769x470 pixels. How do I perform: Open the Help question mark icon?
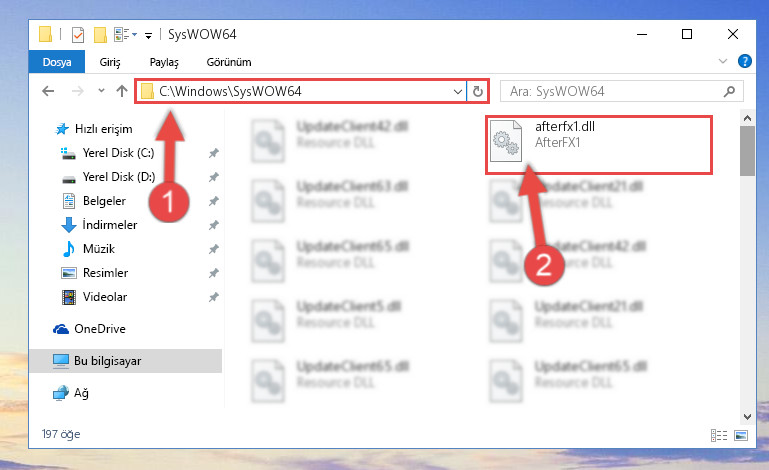pyautogui.click(x=744, y=61)
